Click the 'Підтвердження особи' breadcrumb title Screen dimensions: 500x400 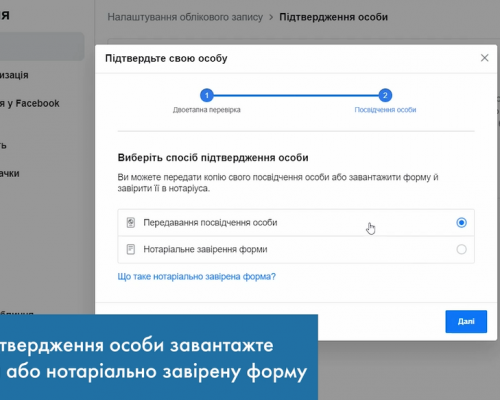[x=333, y=17]
